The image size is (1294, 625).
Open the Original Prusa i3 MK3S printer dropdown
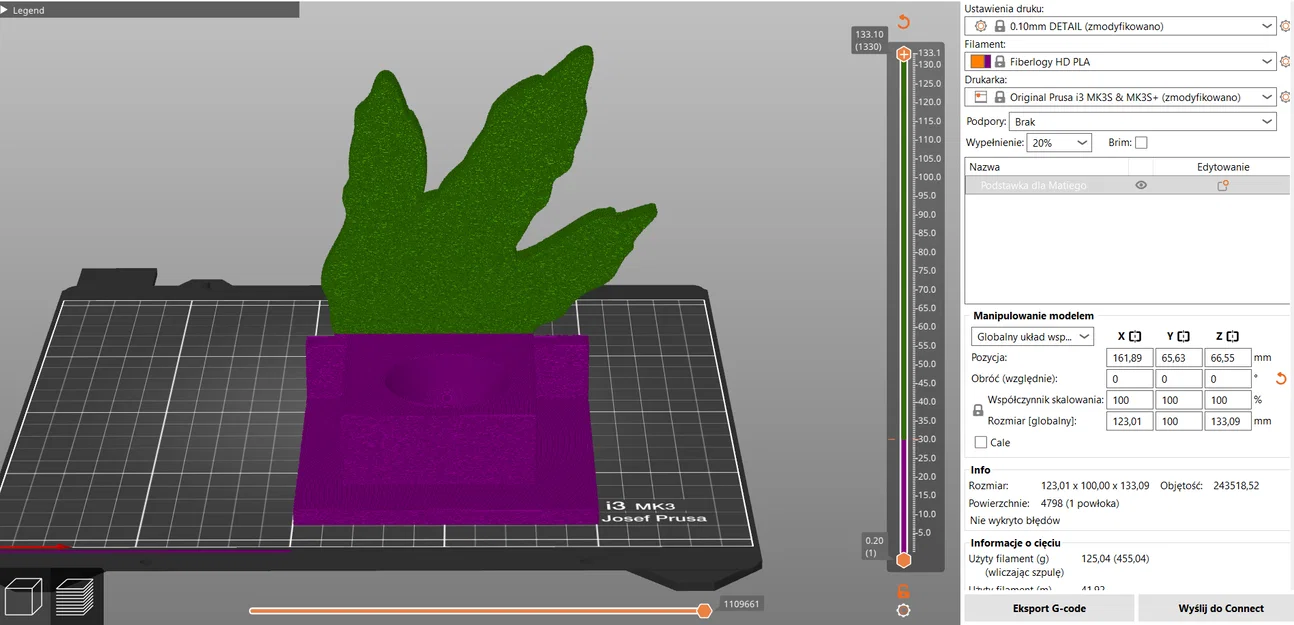tap(1122, 97)
